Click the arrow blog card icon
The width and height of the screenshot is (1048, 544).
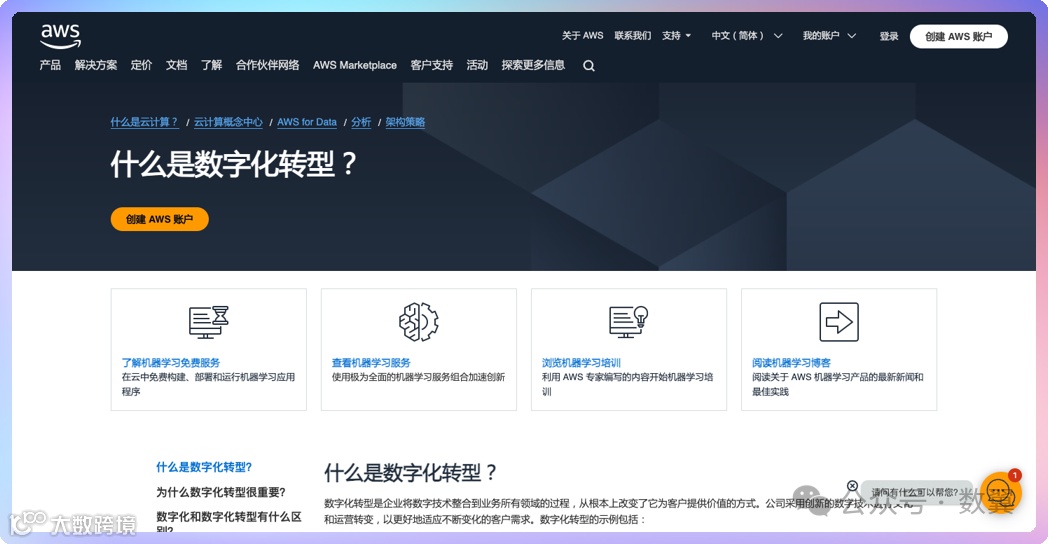point(839,321)
